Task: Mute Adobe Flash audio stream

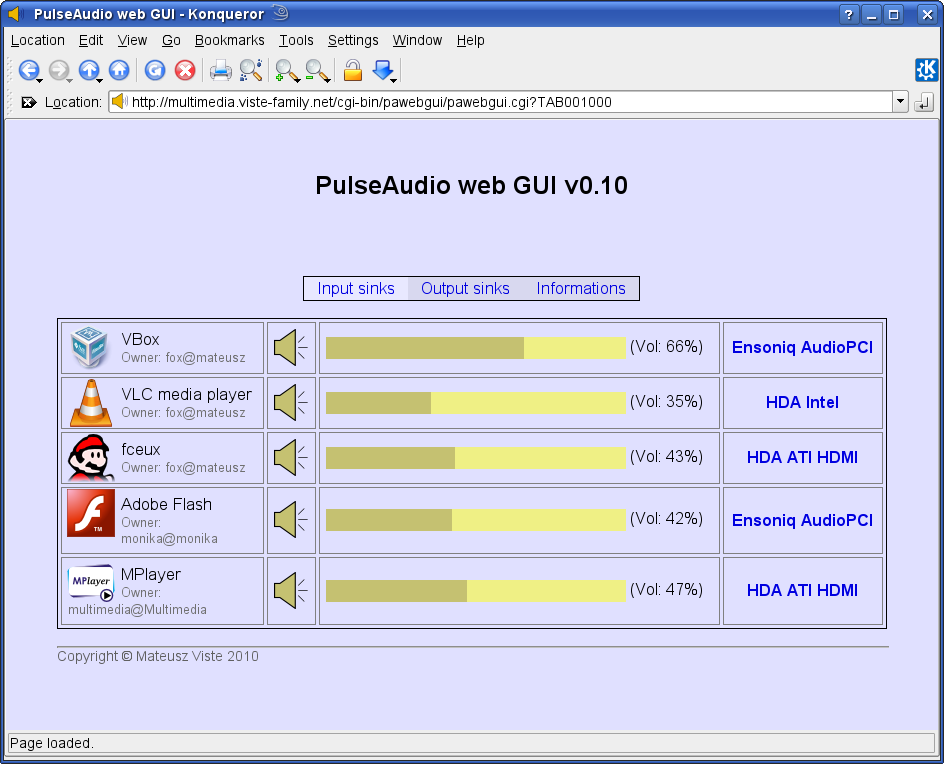Action: (291, 520)
